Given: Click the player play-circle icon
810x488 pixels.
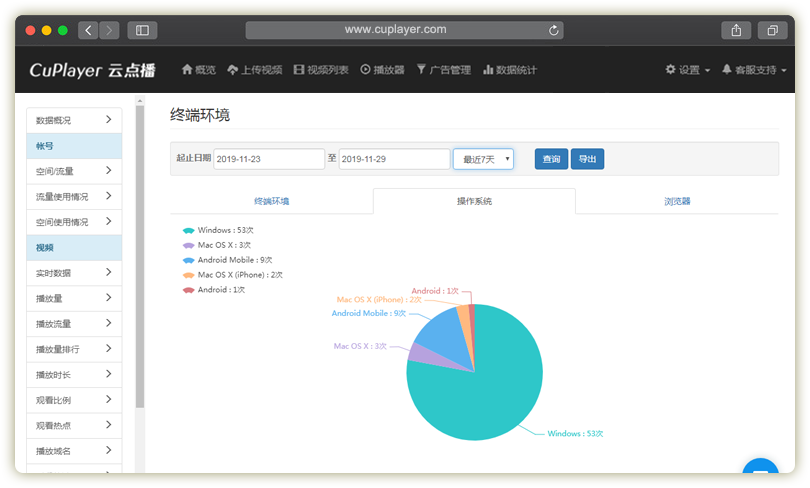Looking at the screenshot, I should [366, 70].
